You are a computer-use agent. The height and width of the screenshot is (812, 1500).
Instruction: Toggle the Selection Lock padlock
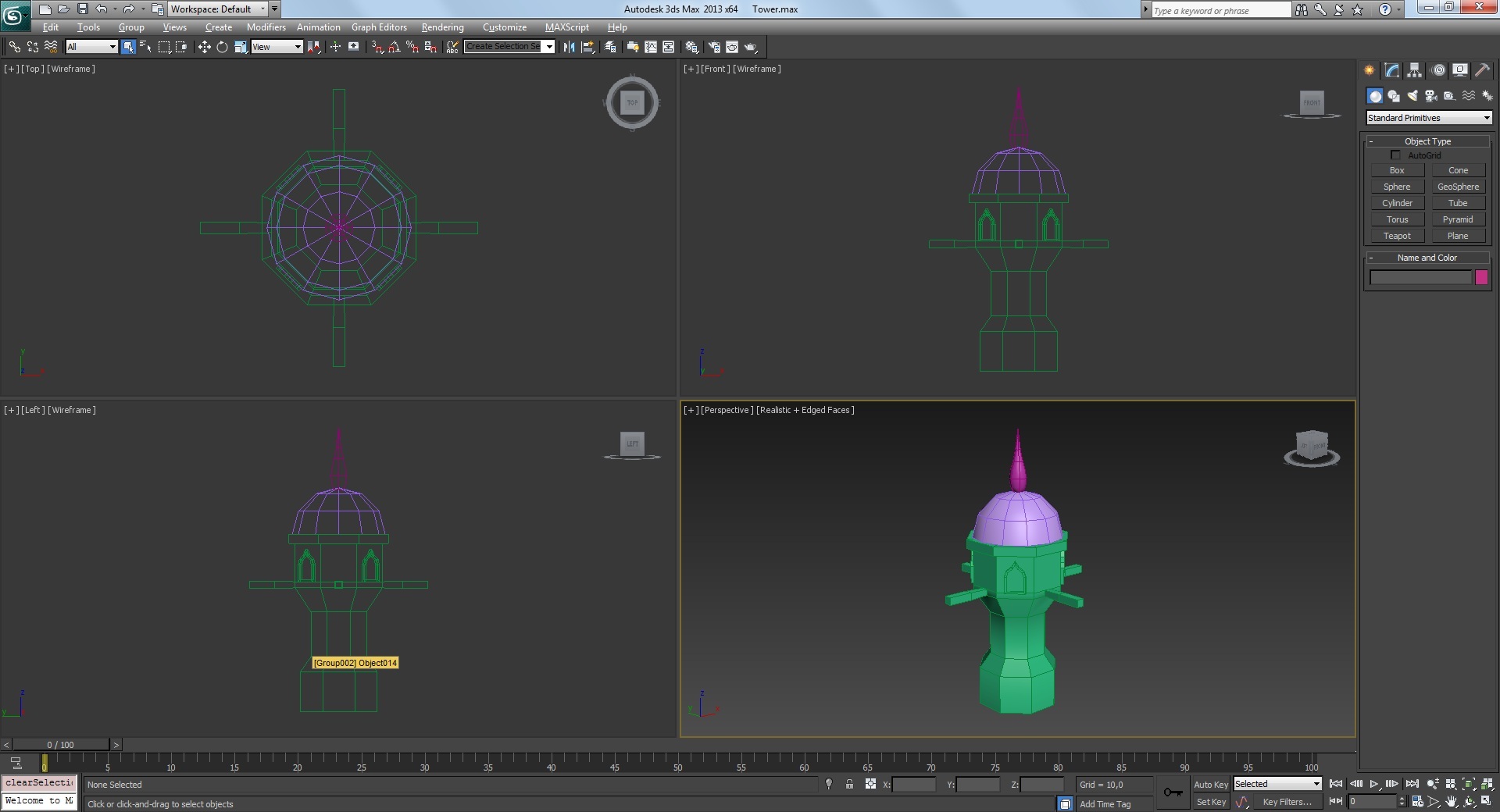tap(849, 785)
